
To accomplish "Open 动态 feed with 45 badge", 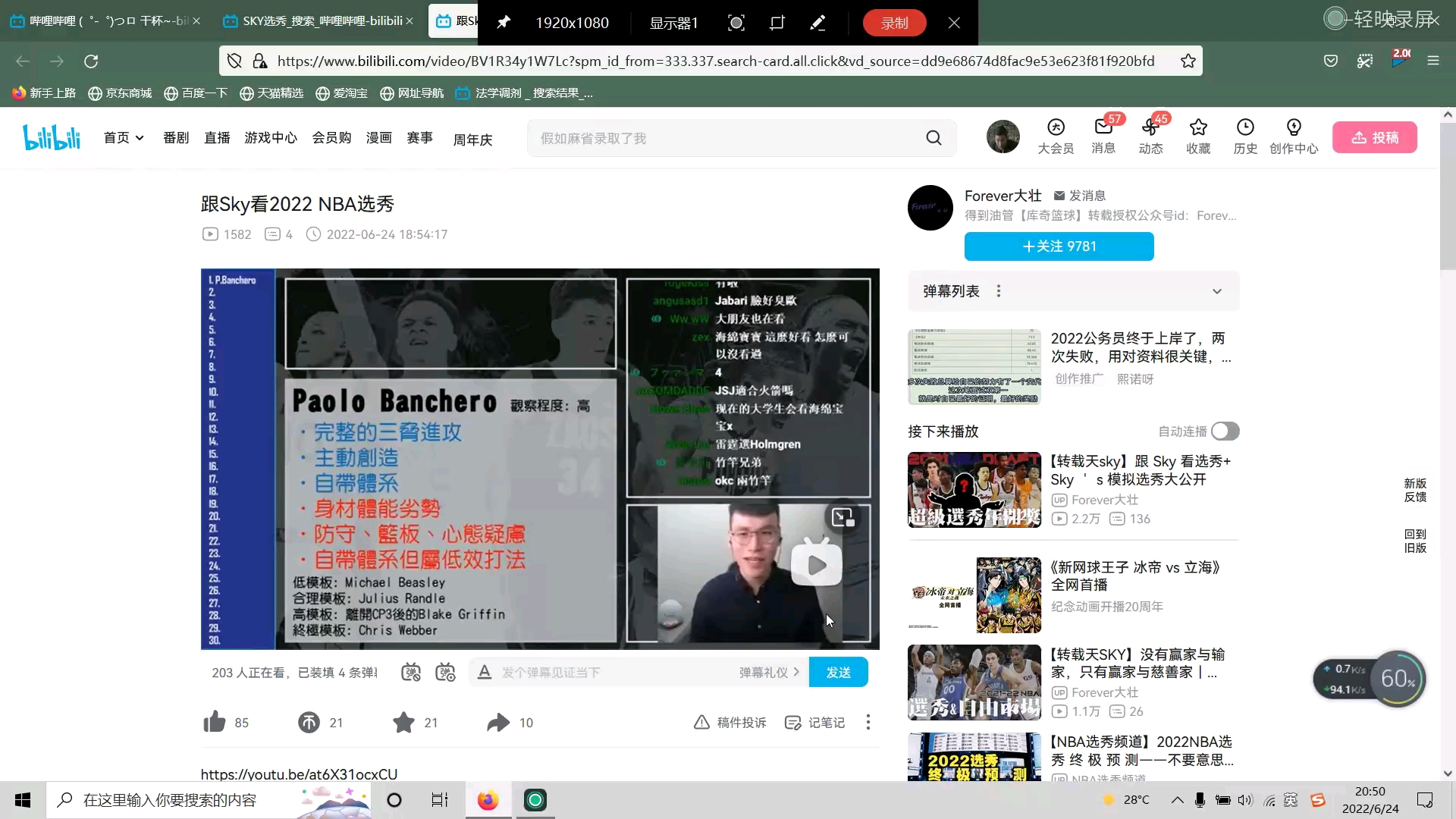I will pyautogui.click(x=1150, y=137).
